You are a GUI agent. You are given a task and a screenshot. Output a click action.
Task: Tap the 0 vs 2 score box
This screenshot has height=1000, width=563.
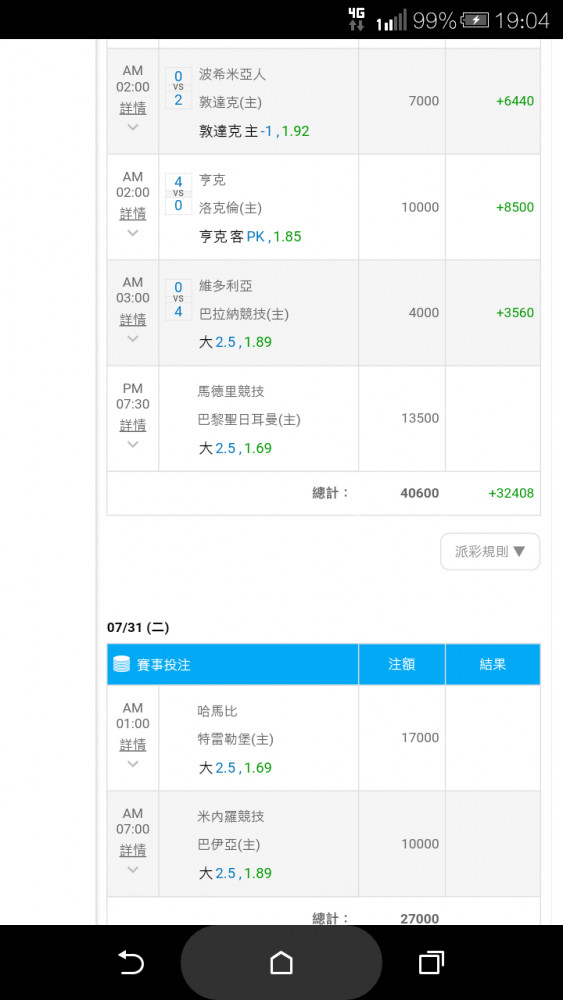[x=179, y=88]
